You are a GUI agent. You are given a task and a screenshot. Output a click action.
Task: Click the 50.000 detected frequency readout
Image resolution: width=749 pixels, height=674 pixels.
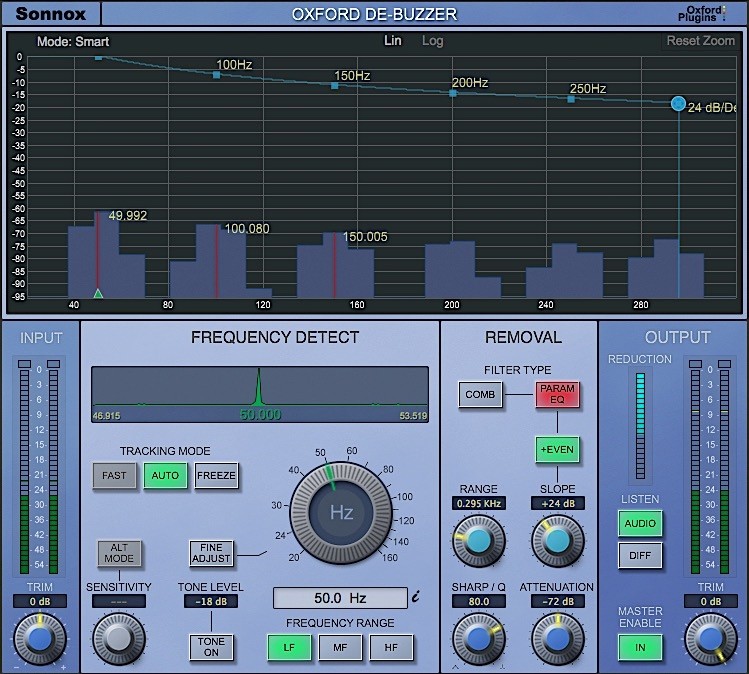coord(260,414)
